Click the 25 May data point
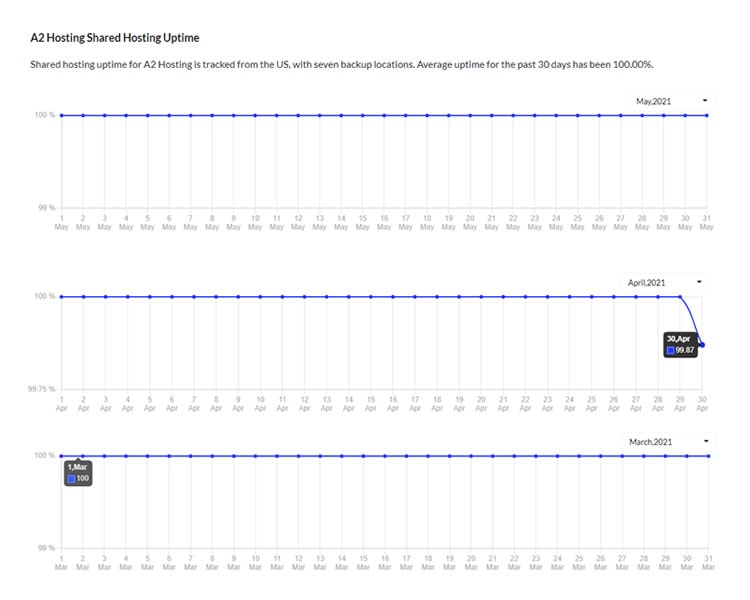The height and width of the screenshot is (600, 750). click(x=577, y=115)
